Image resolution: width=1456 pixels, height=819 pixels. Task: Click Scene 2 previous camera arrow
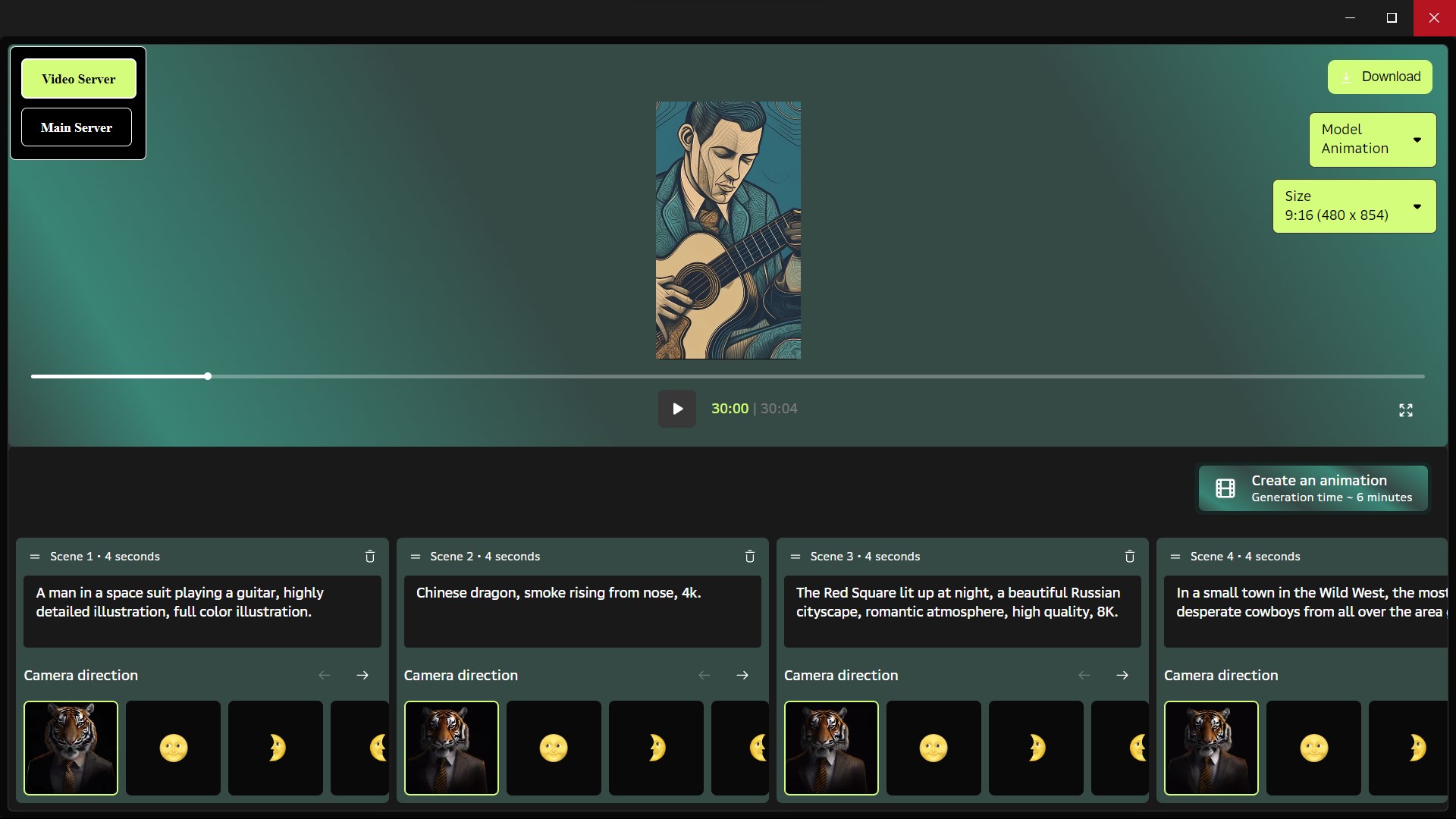click(704, 675)
